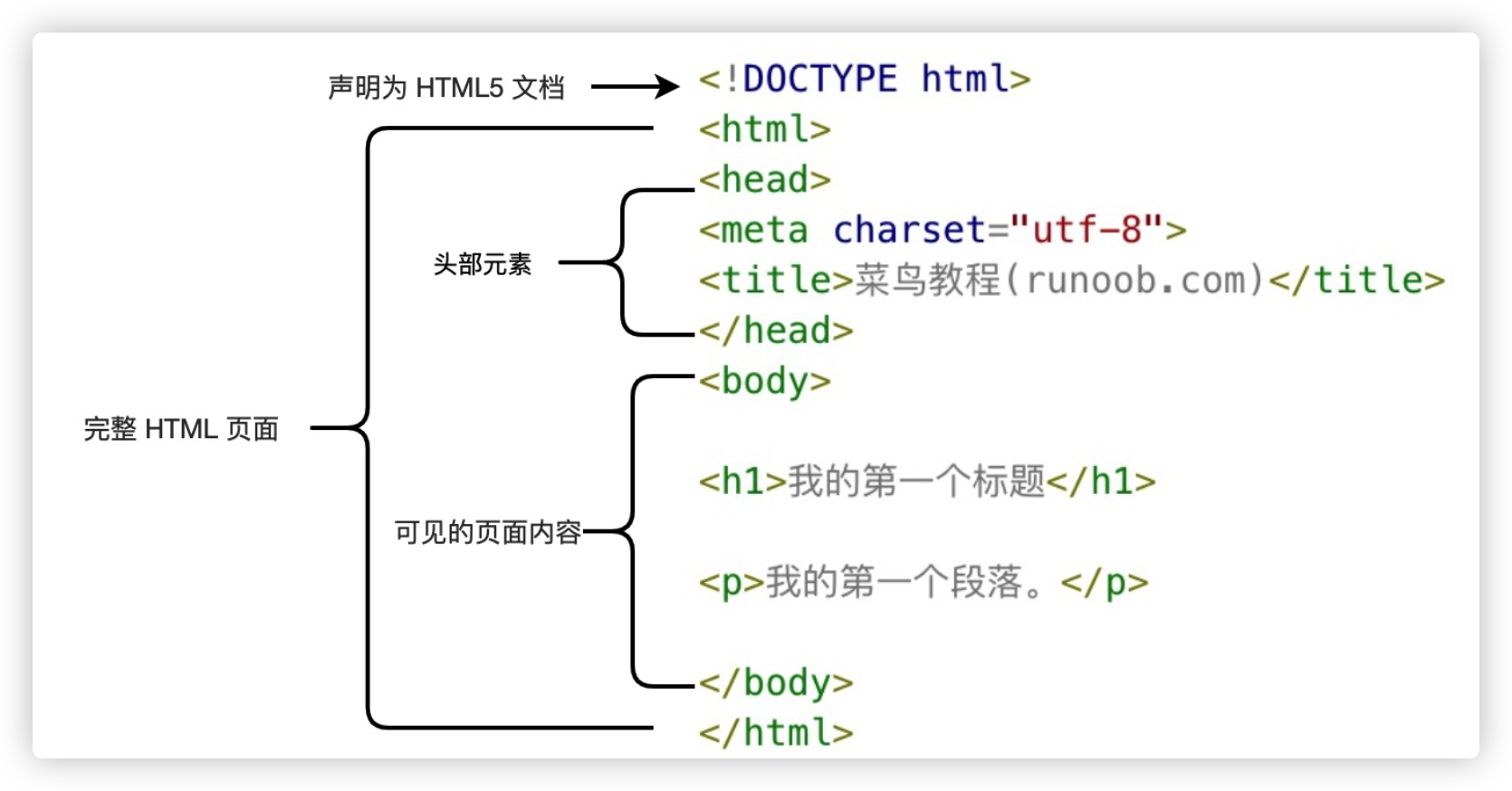Select the paragraph text 我的第一个段落。
This screenshot has width=1512, height=791.
click(x=911, y=582)
